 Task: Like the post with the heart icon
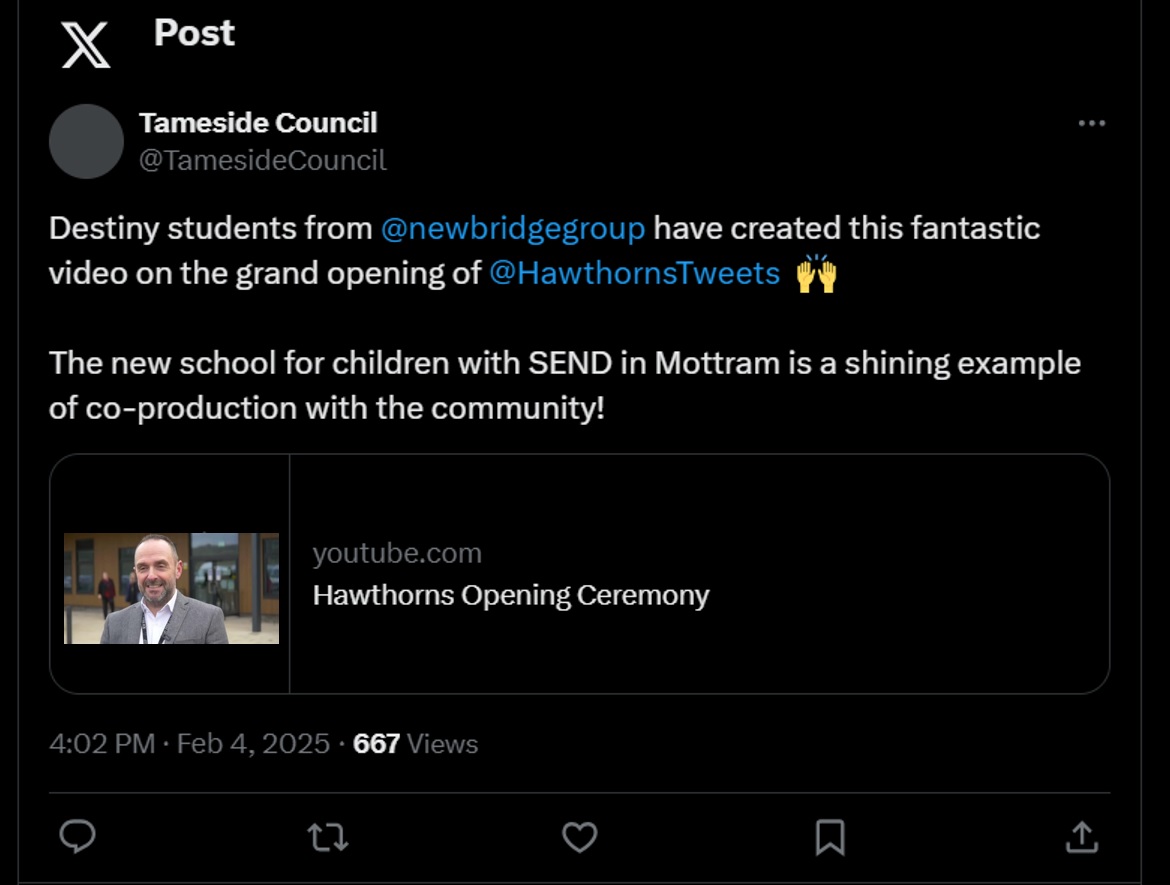click(579, 837)
